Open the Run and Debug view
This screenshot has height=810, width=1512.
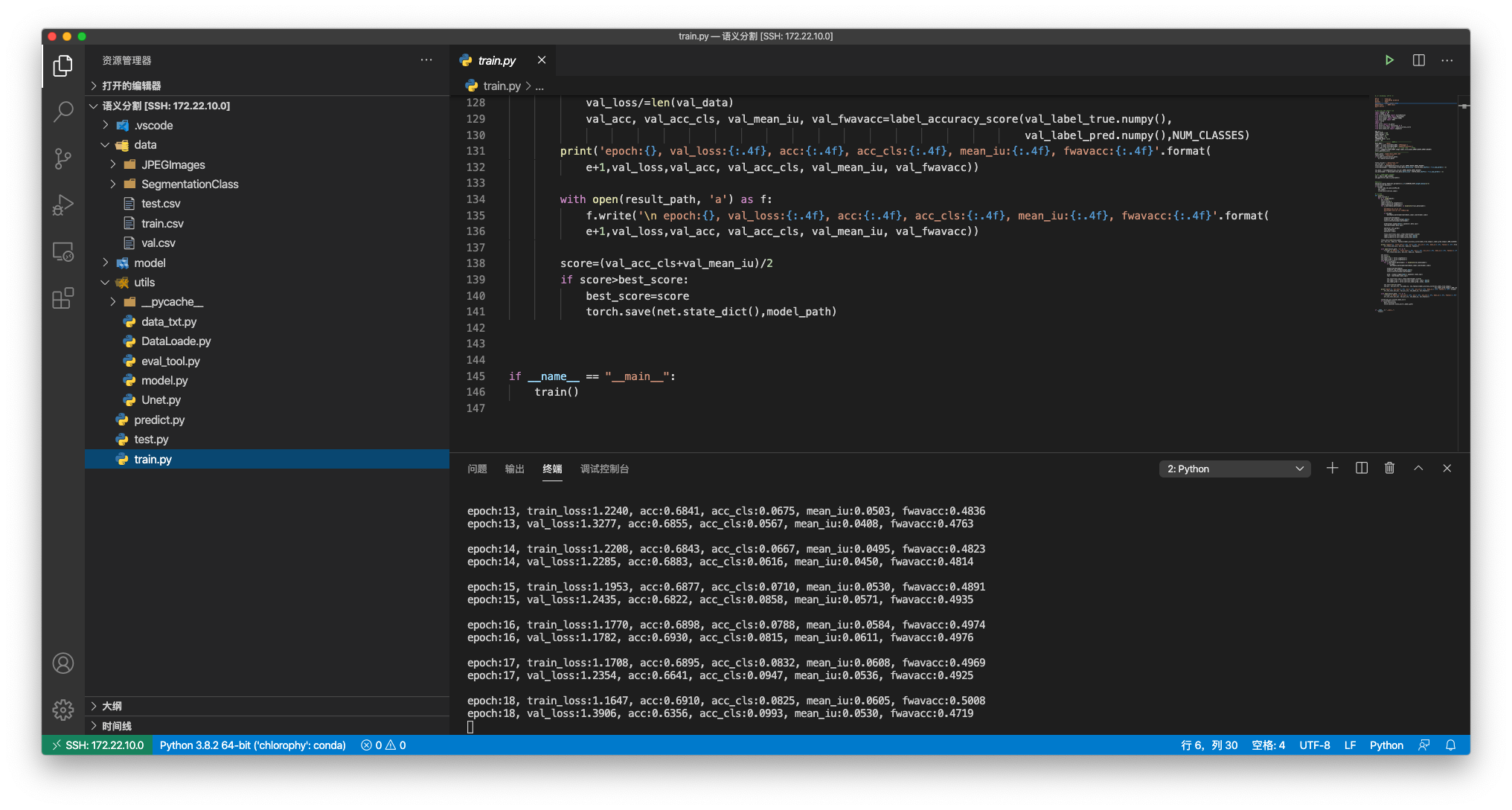tap(63, 205)
